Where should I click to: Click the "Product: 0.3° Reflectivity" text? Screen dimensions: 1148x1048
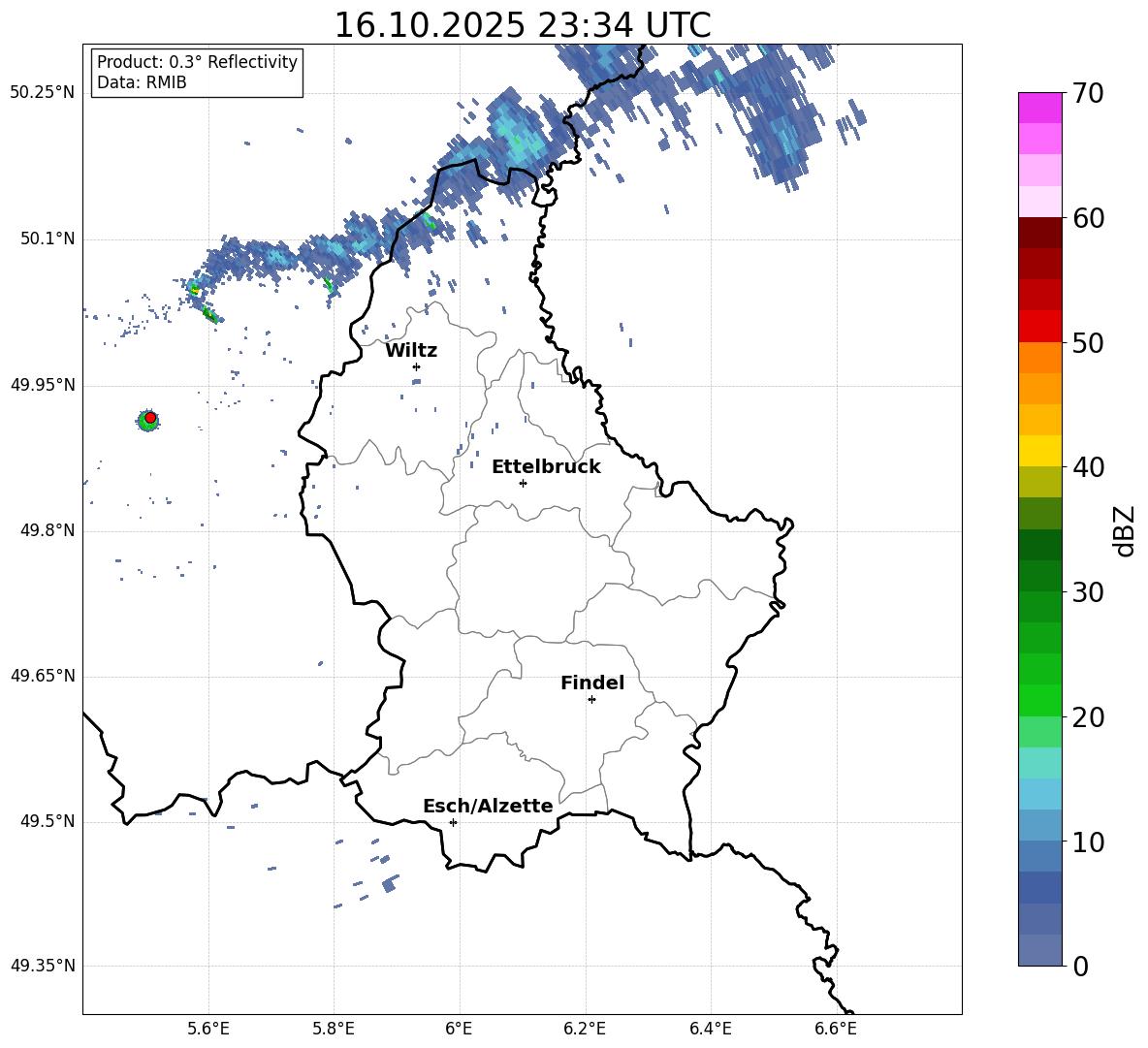click(x=197, y=62)
